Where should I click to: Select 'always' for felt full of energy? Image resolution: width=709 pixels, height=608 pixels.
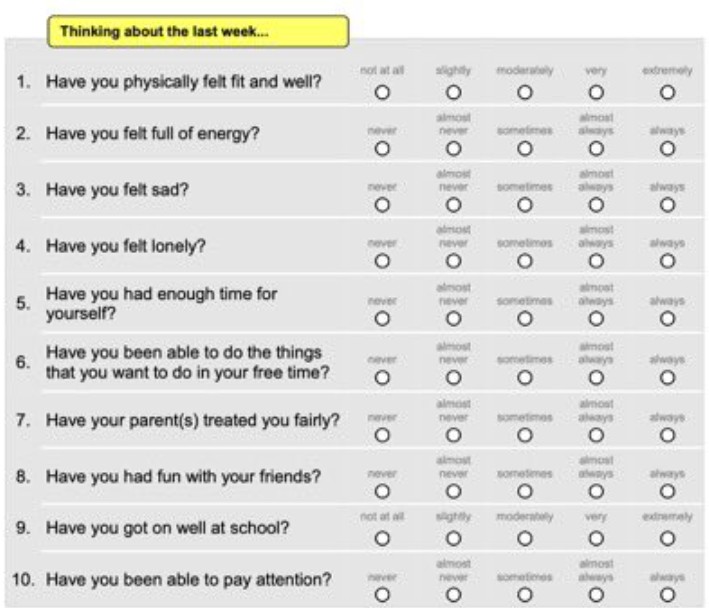667,148
